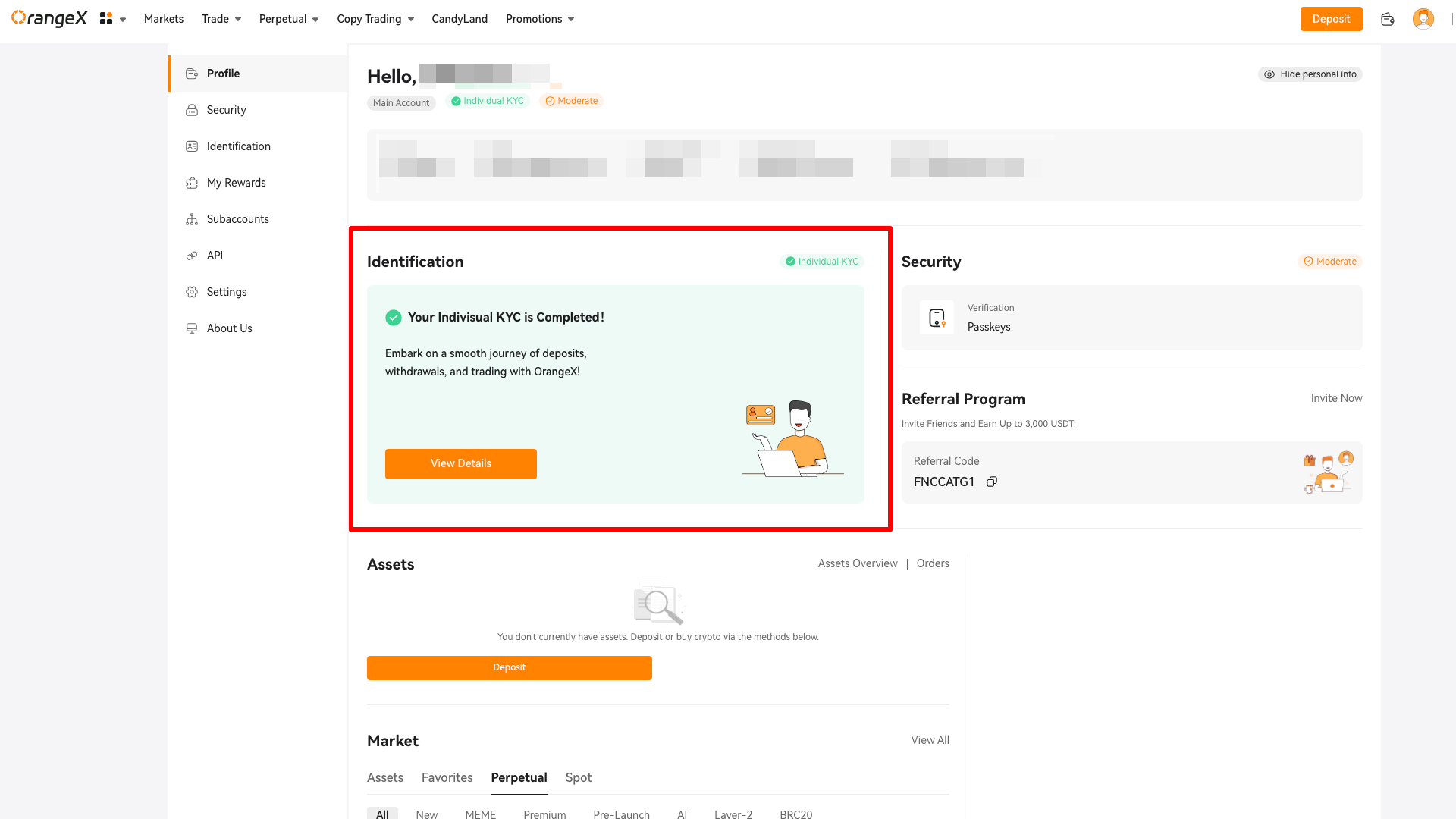Select the AI category filter
Image resolution: width=1456 pixels, height=819 pixels.
[x=682, y=814]
